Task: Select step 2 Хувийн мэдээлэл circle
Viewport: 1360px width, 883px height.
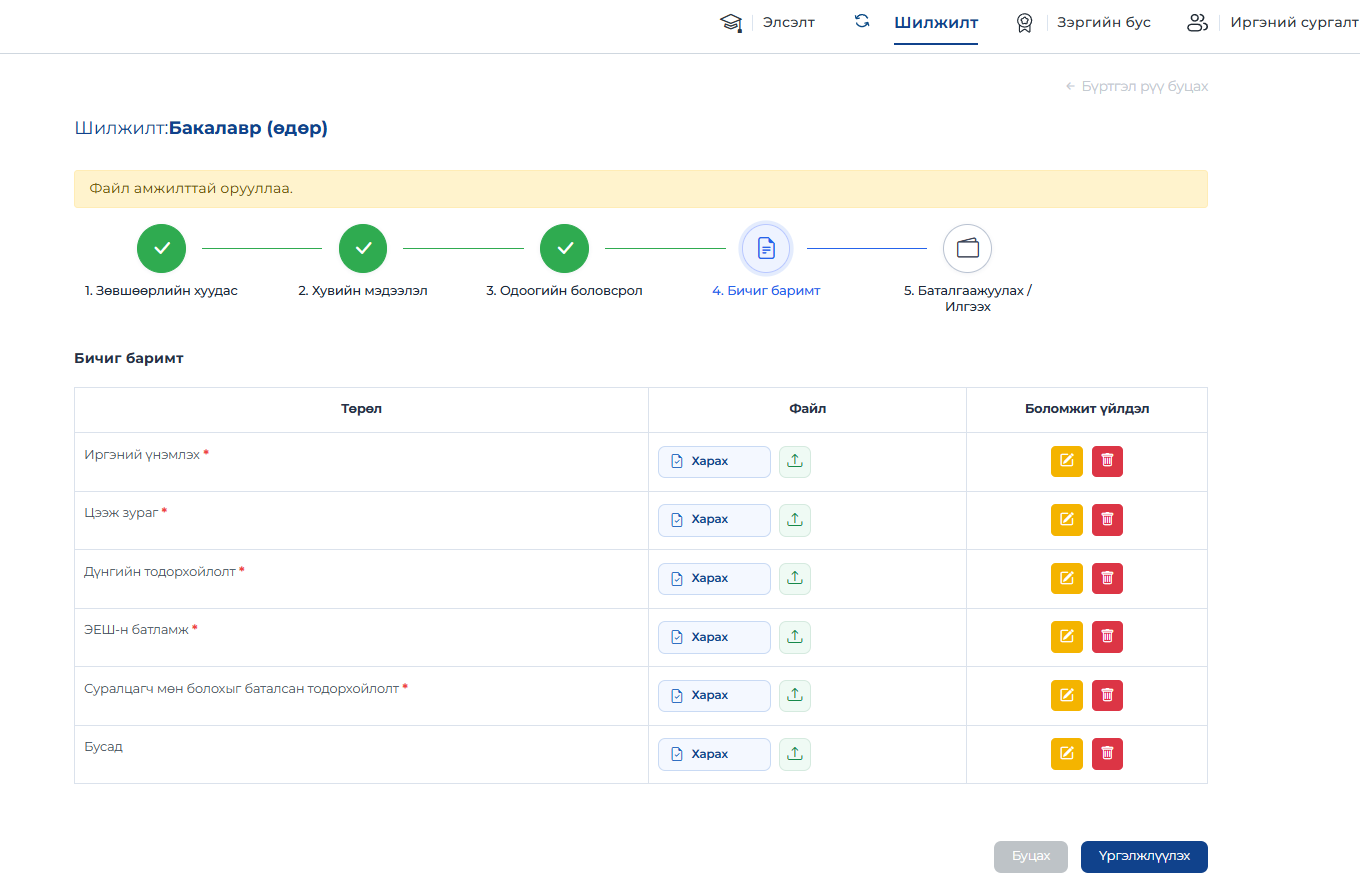Action: point(363,249)
